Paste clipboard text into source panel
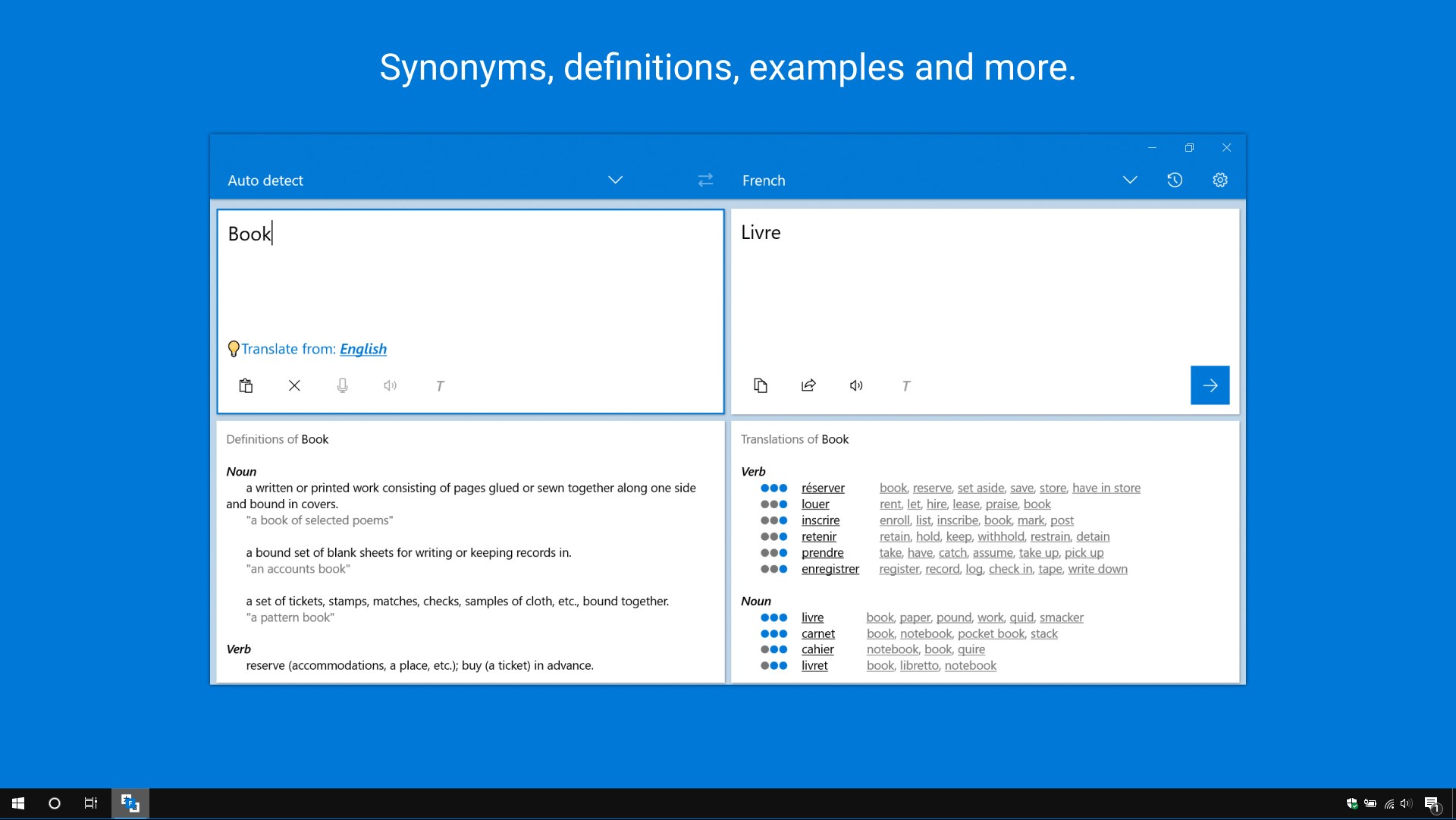Image resolution: width=1456 pixels, height=820 pixels. 246,386
